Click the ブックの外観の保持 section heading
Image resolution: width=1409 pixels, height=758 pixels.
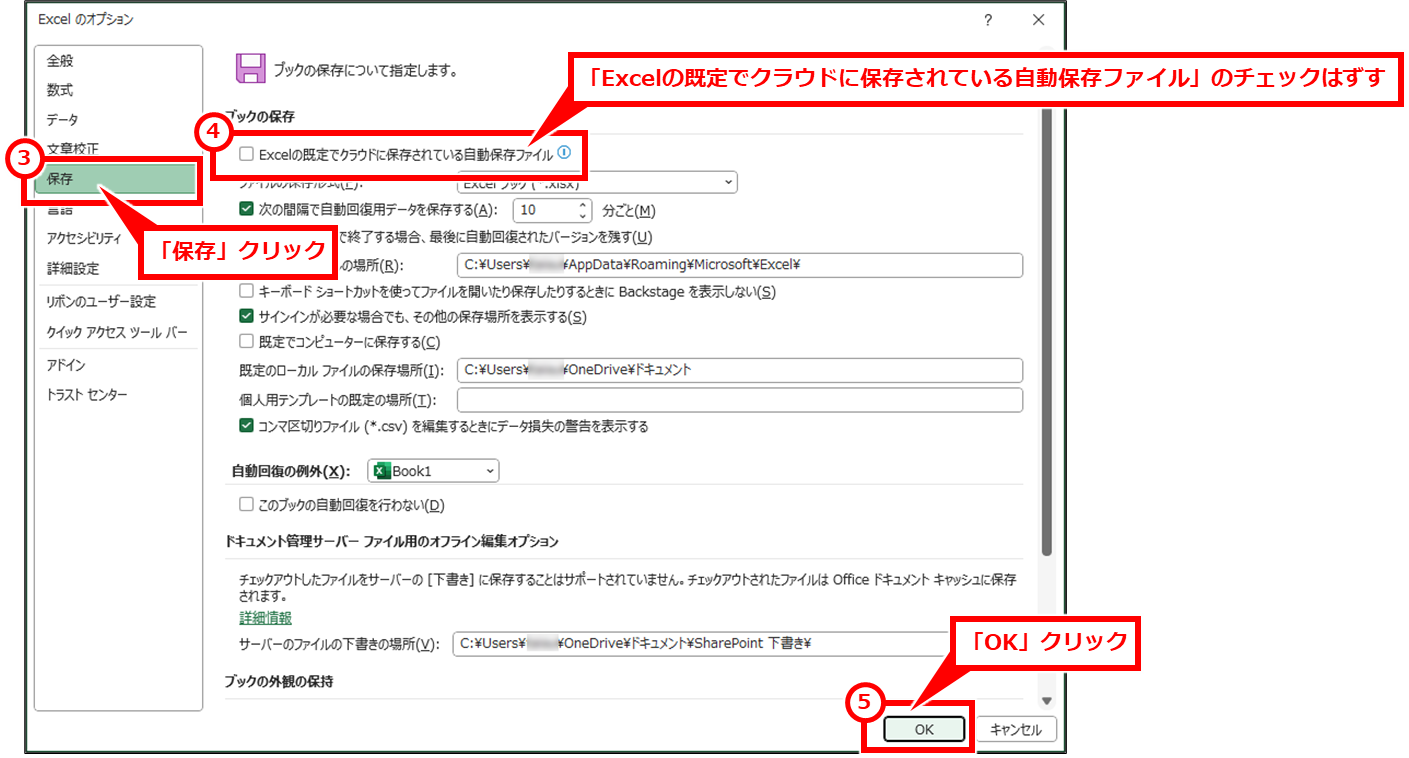(279, 682)
